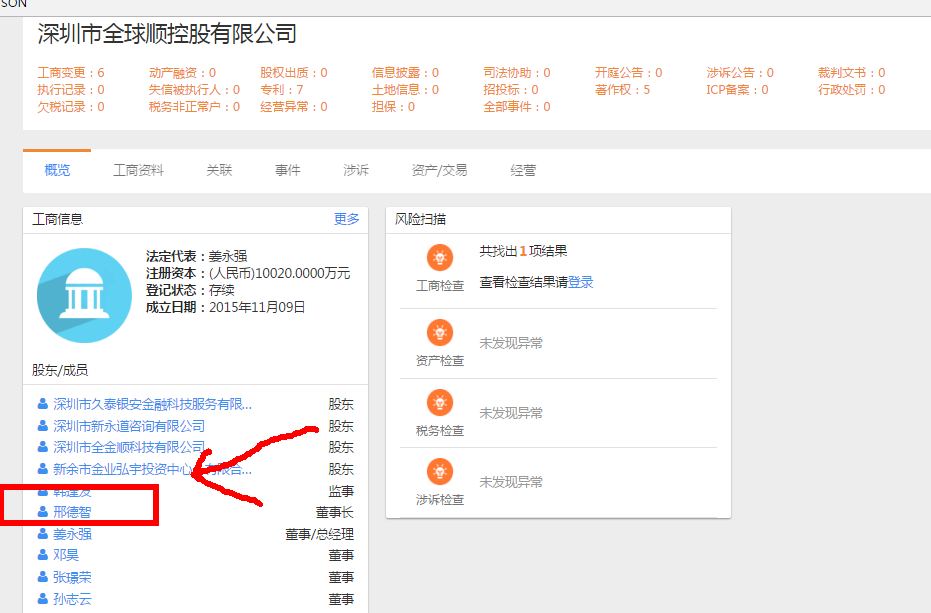The image size is (931, 613).
Task: Click person icon beside 邓昊
Action: click(43, 555)
